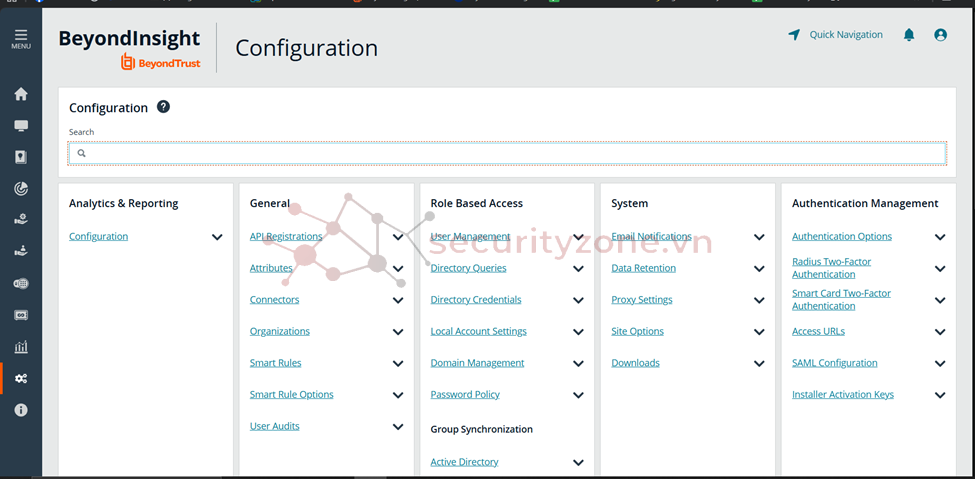Viewport: 975px width, 479px height.
Task: Go to Home via sidebar house icon
Action: point(21,94)
